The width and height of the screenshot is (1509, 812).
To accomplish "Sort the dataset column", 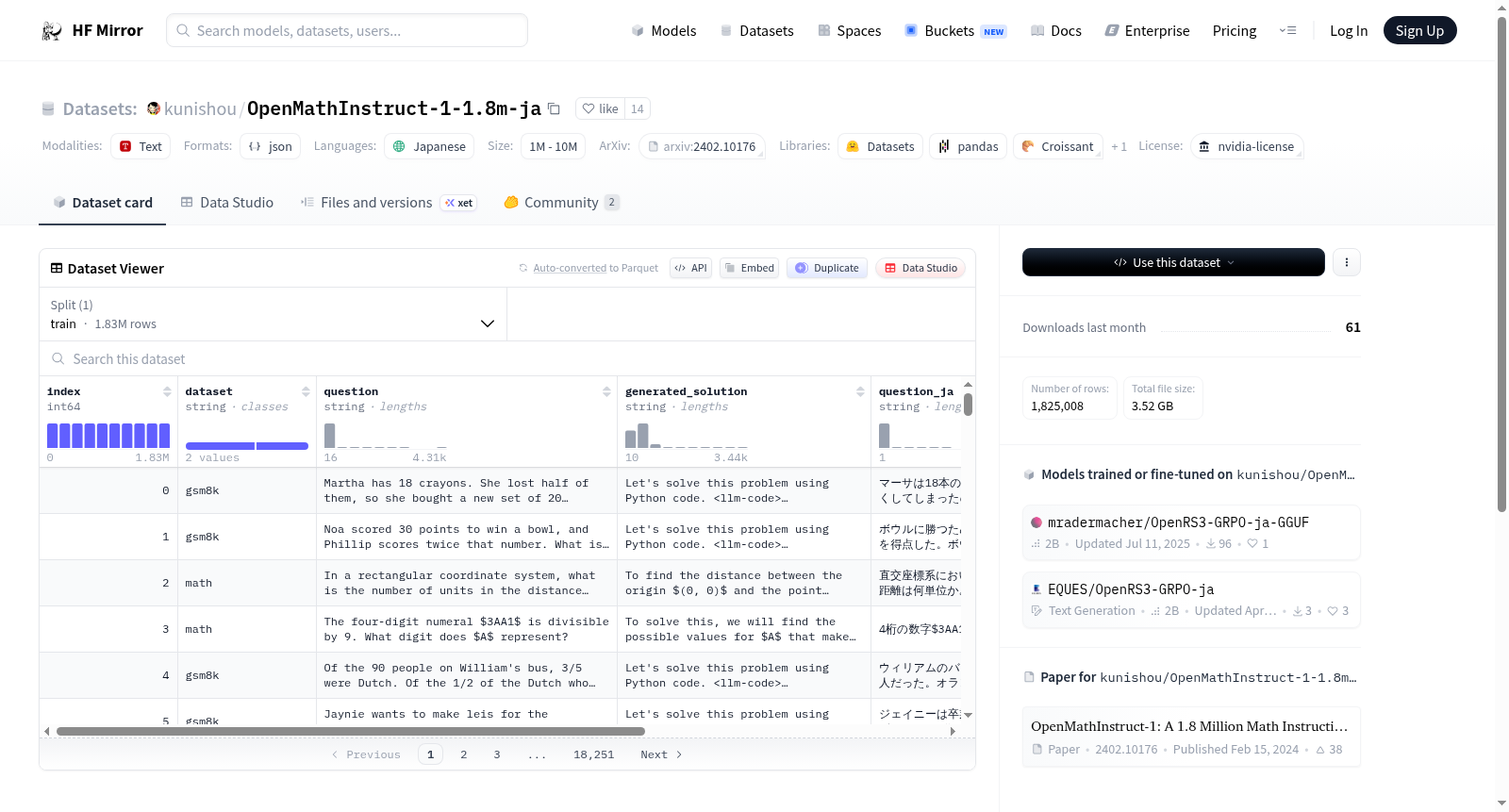I will [306, 391].
